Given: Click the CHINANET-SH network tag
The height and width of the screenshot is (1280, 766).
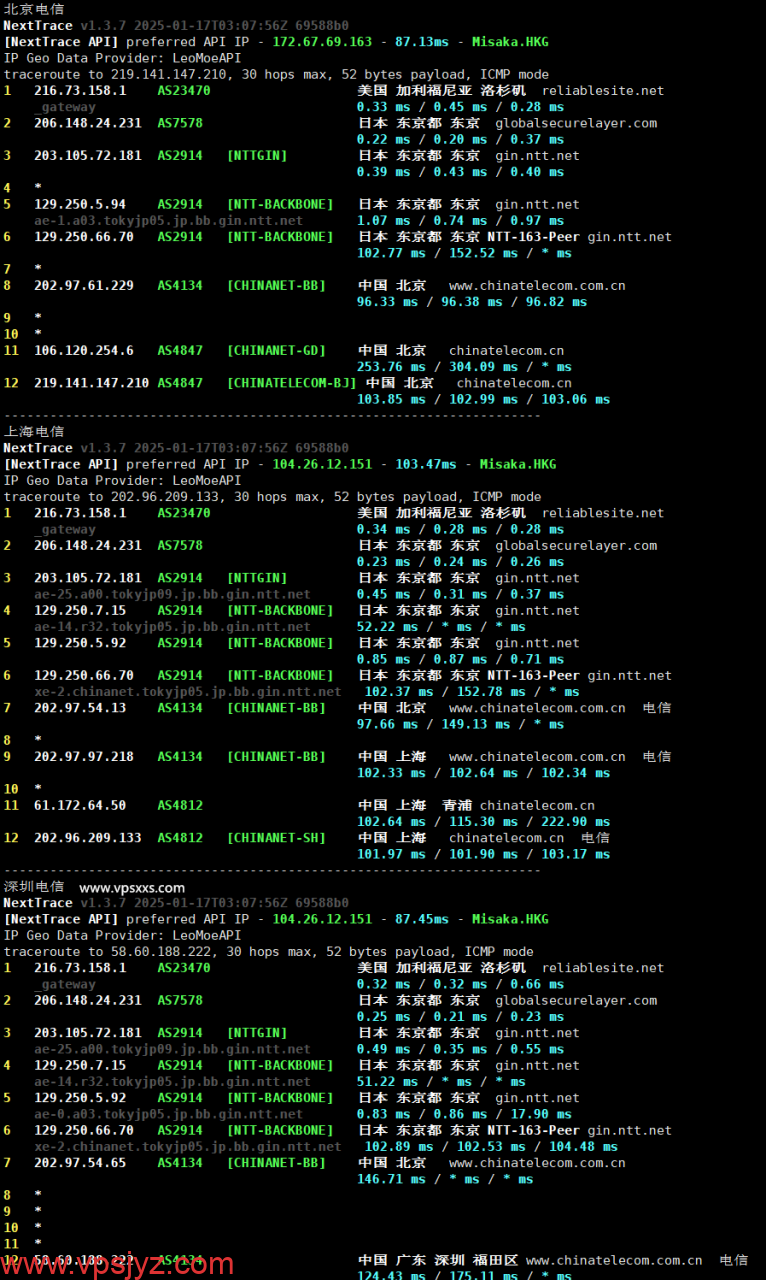Looking at the screenshot, I should (x=276, y=838).
